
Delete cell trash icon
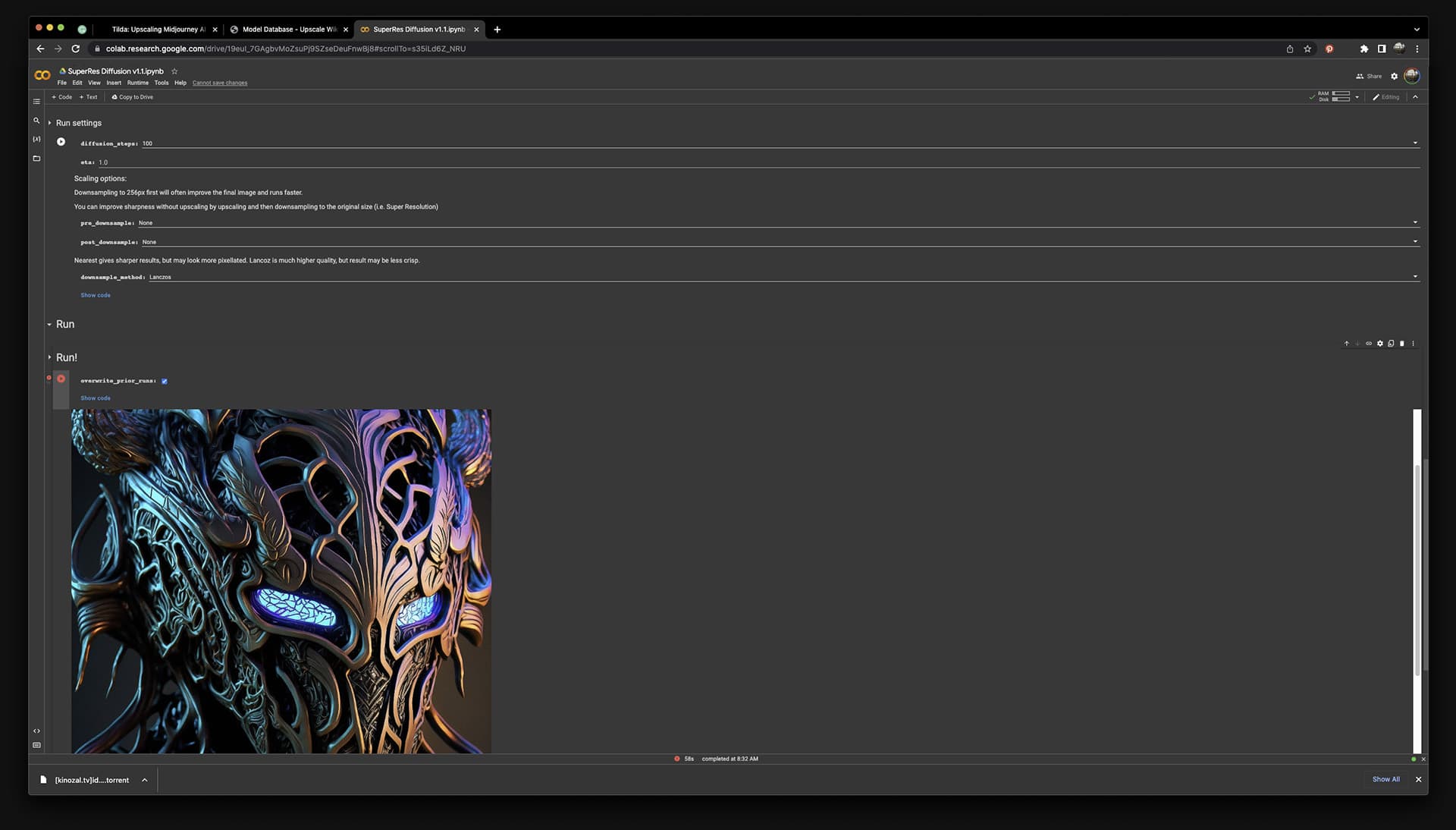pos(1401,344)
